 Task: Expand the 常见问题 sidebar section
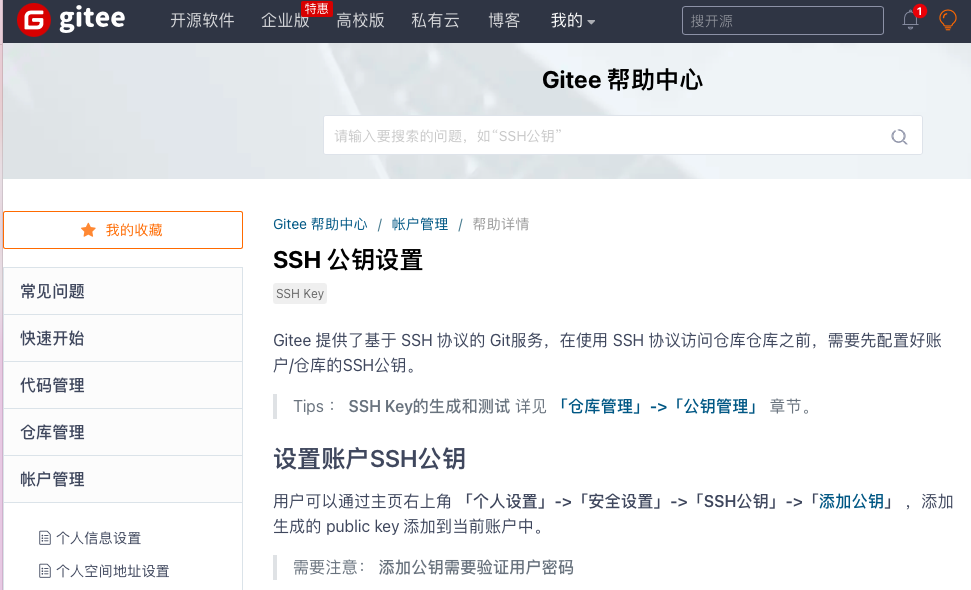(x=123, y=291)
